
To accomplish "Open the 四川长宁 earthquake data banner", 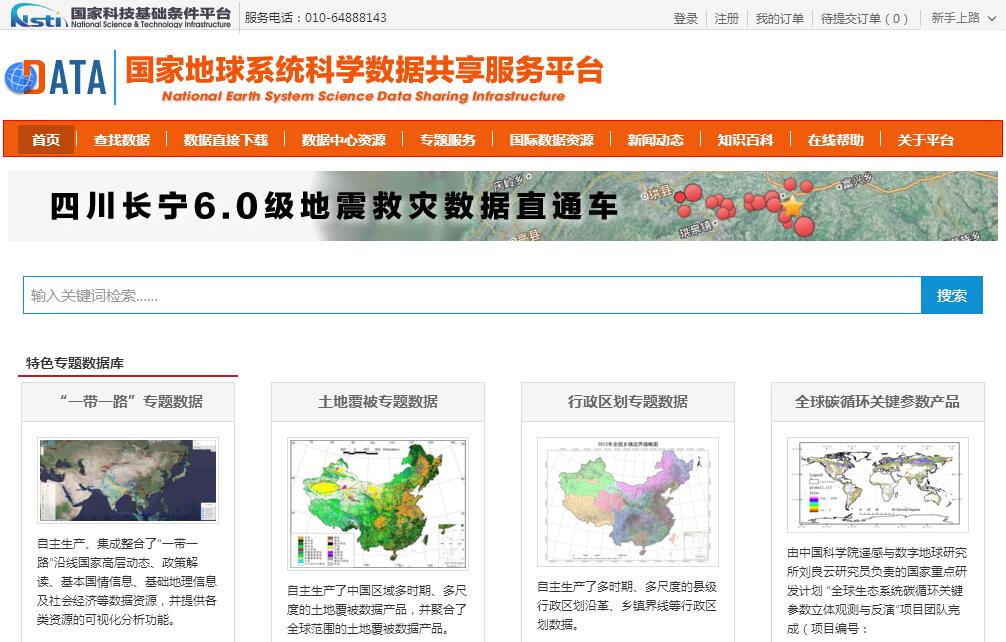I will point(502,206).
